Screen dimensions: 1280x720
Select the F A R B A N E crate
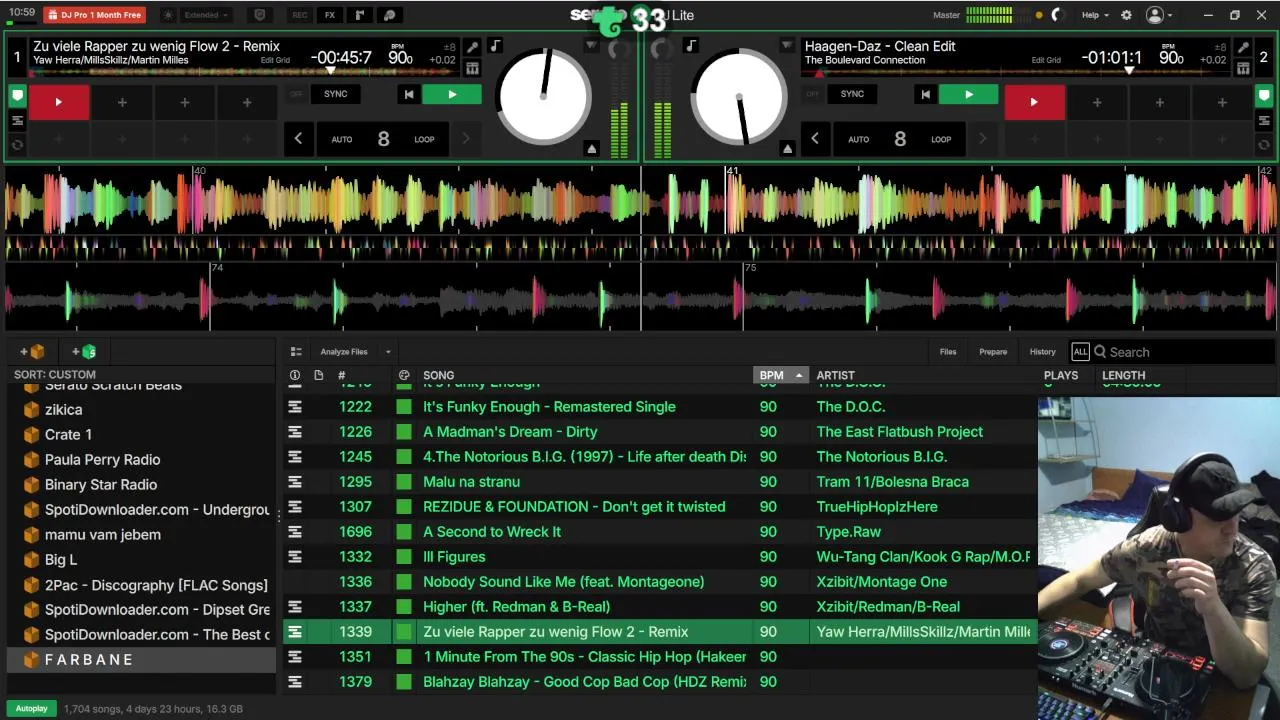(141, 660)
